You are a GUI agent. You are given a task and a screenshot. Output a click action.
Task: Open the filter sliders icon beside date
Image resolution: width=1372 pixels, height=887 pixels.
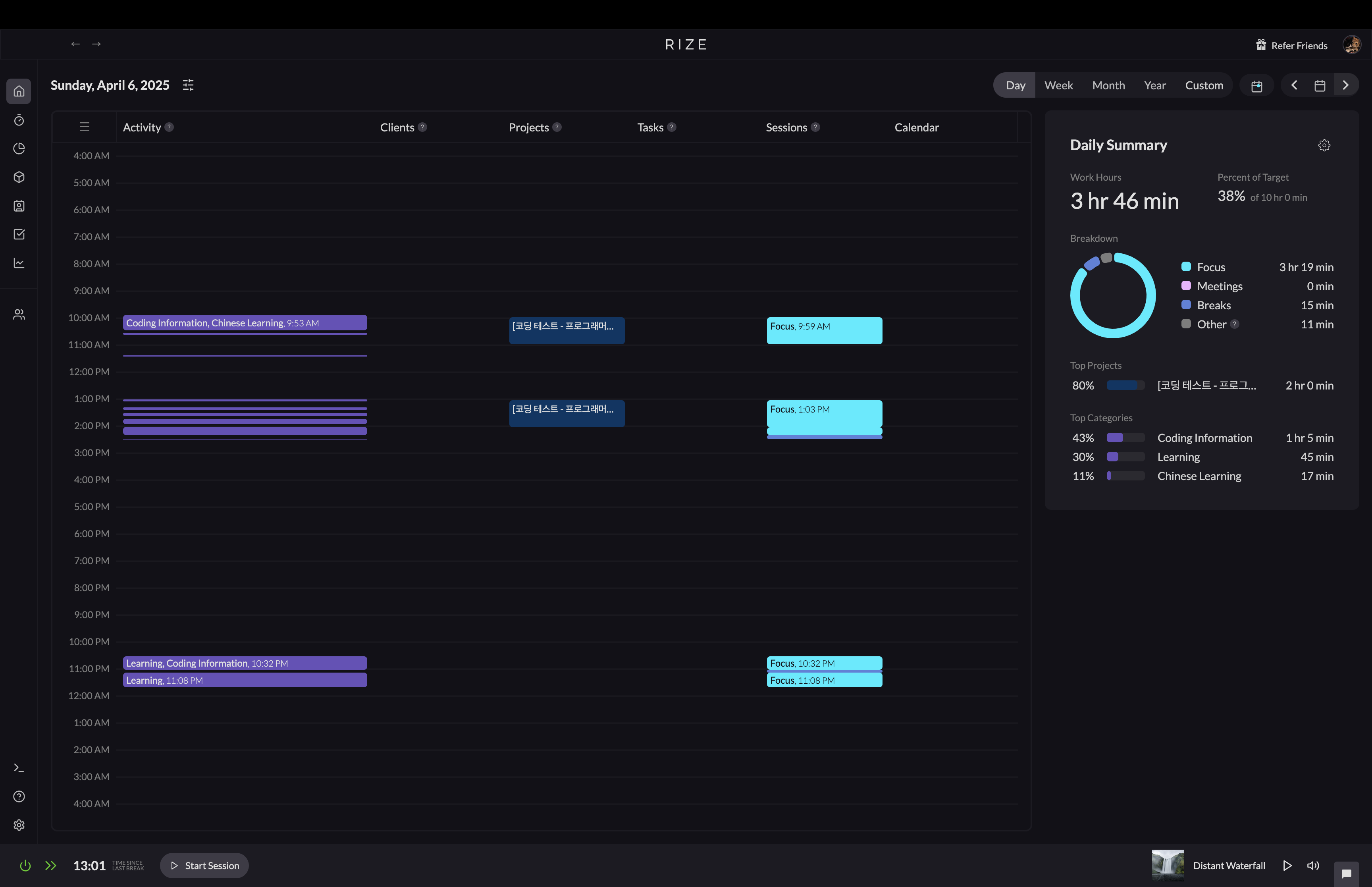pyautogui.click(x=188, y=85)
